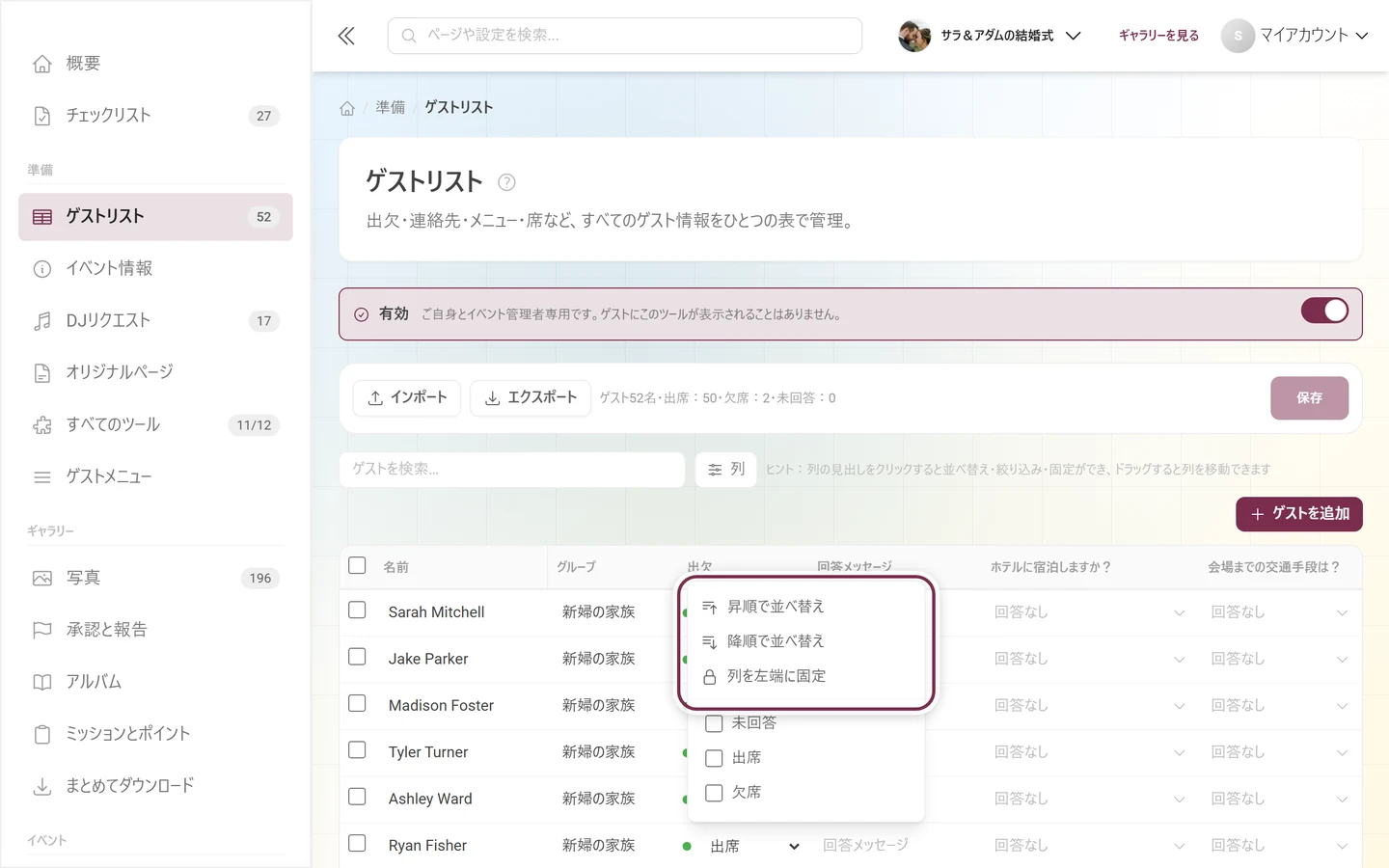Click the 写真 picture icon

42,579
